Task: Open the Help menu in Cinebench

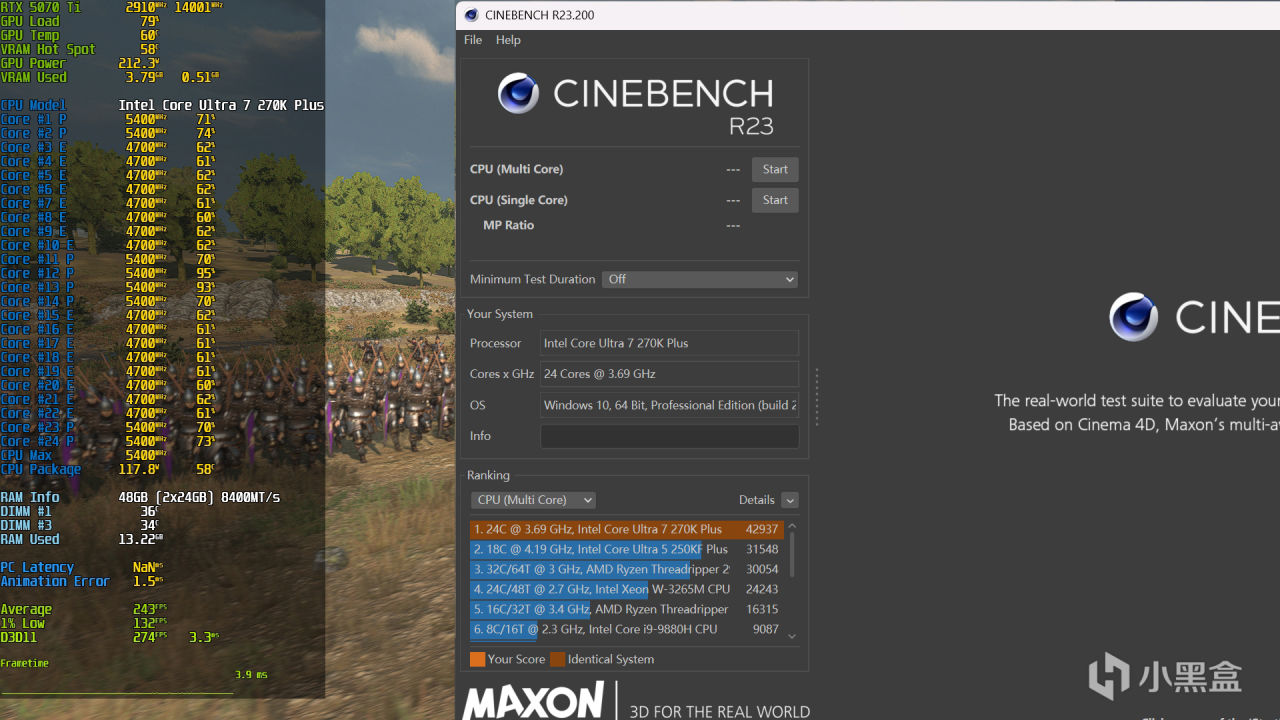Action: tap(508, 40)
